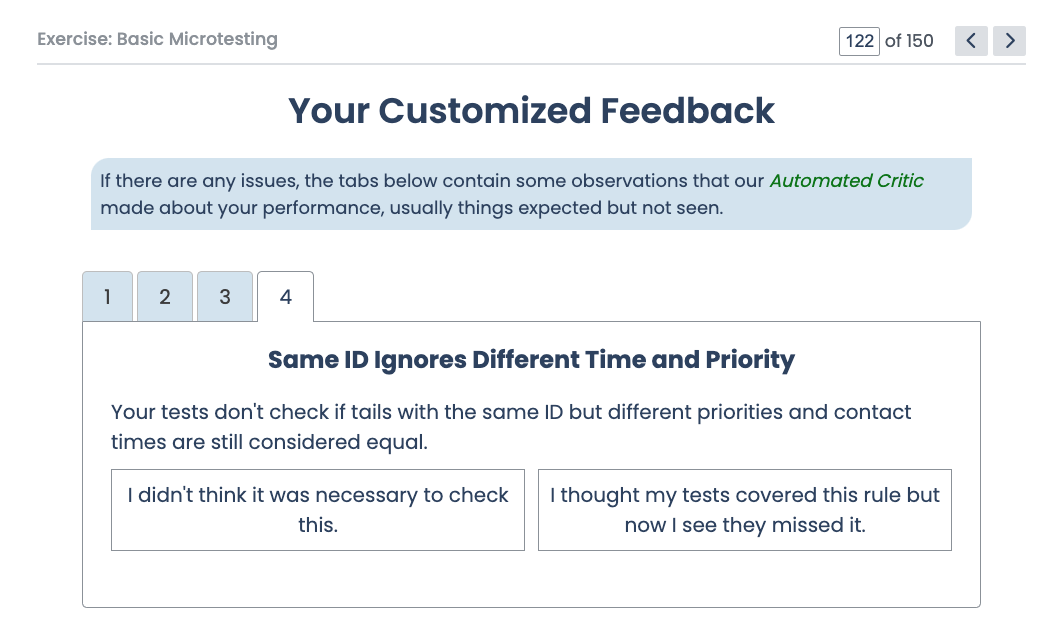The width and height of the screenshot is (1043, 644).
Task: Click the active feedback tab 4
Action: click(x=285, y=297)
